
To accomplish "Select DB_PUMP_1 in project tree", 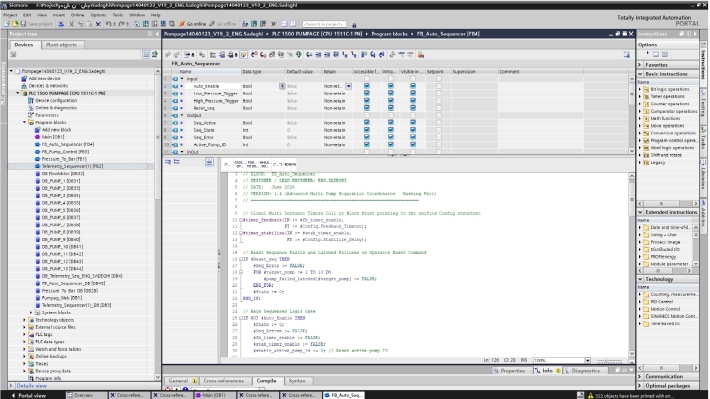I will tap(61, 181).
